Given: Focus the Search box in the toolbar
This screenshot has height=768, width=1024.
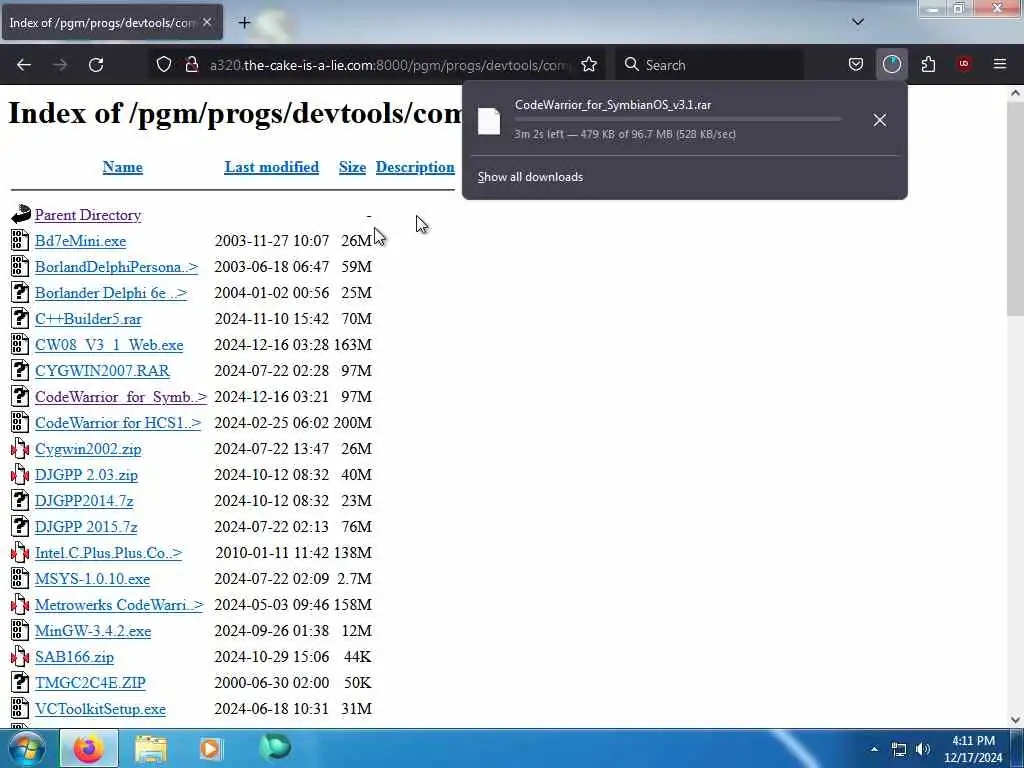Looking at the screenshot, I should 709,65.
